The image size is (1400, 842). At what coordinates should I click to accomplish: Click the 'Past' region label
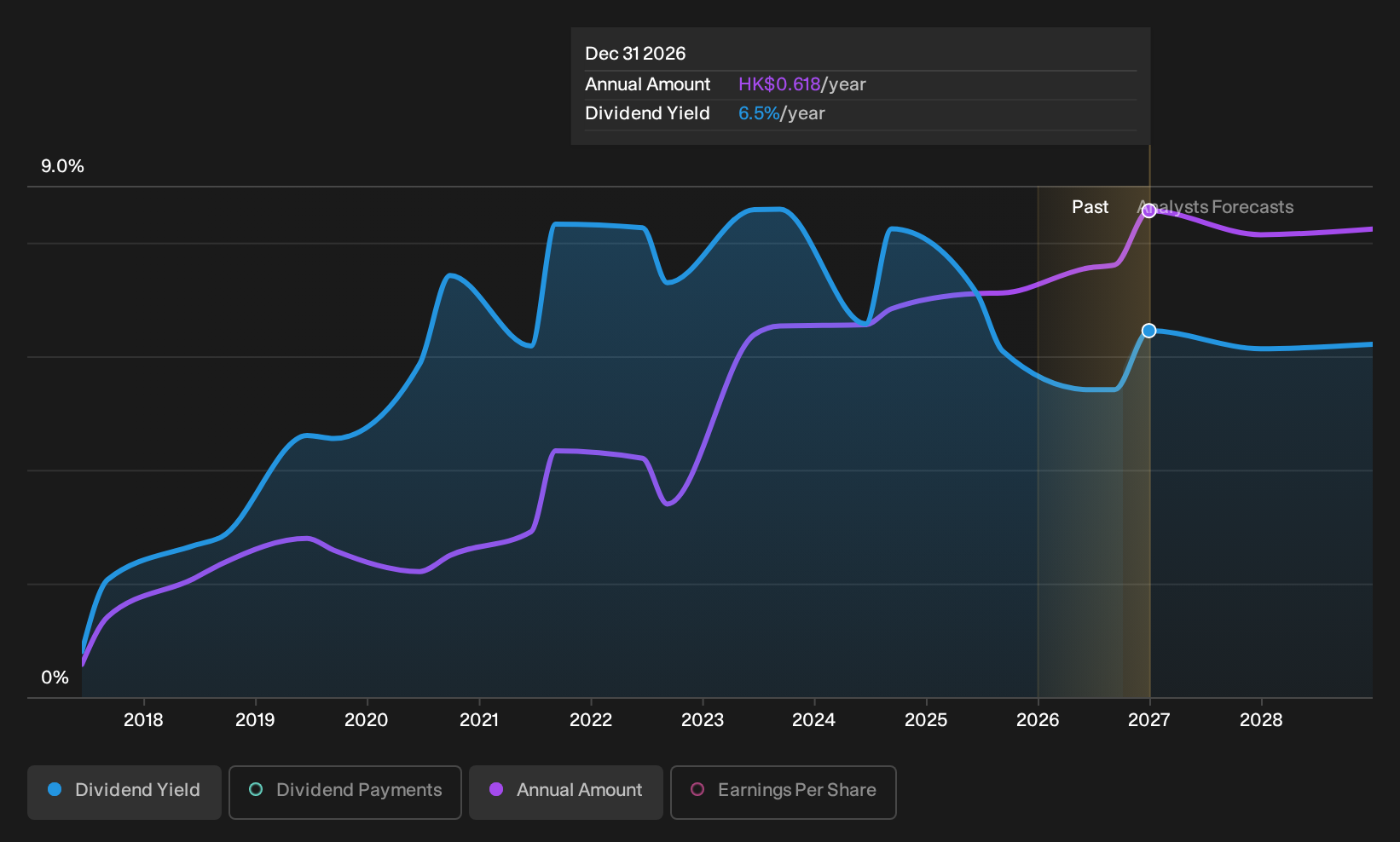[1090, 207]
